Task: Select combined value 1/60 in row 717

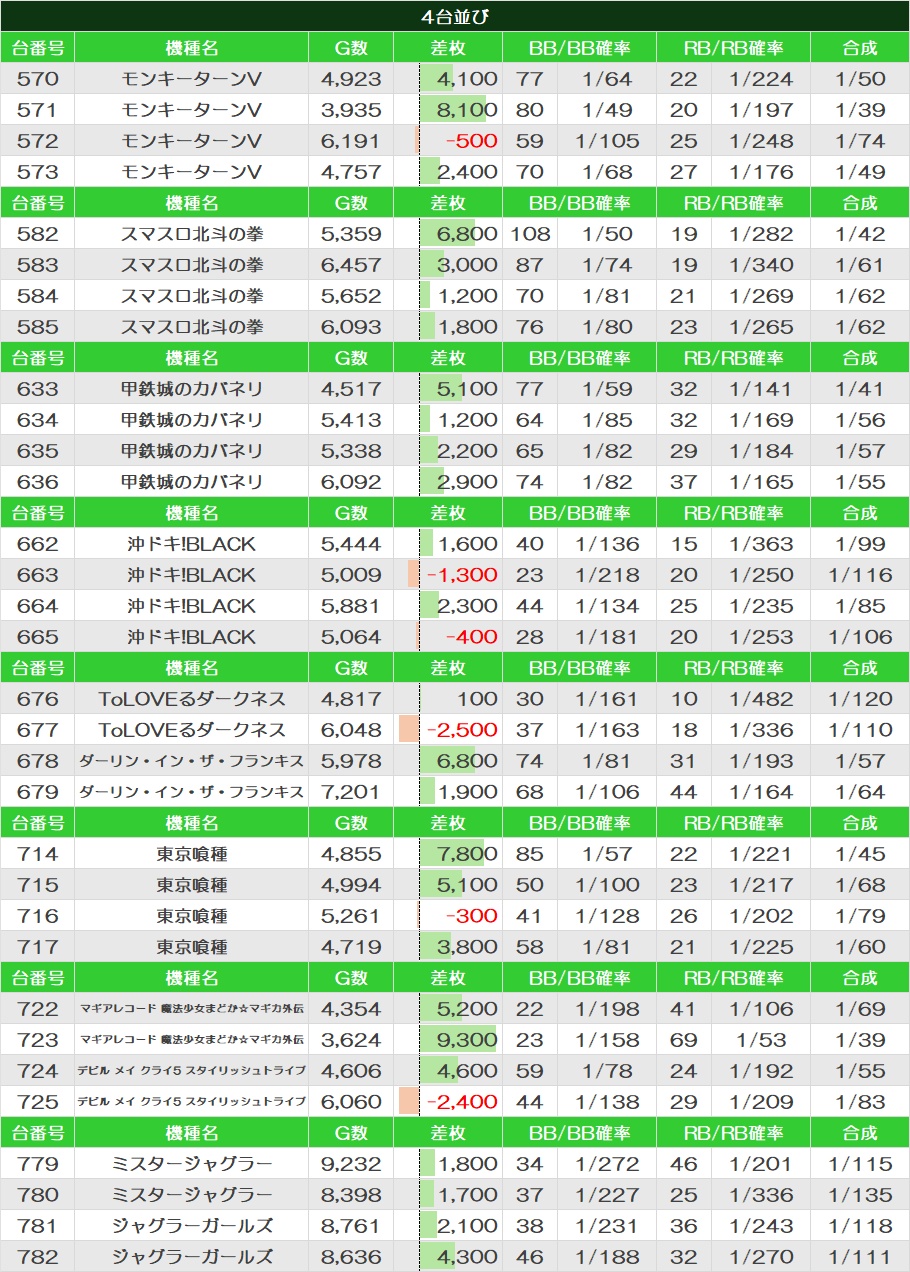Action: pos(860,947)
